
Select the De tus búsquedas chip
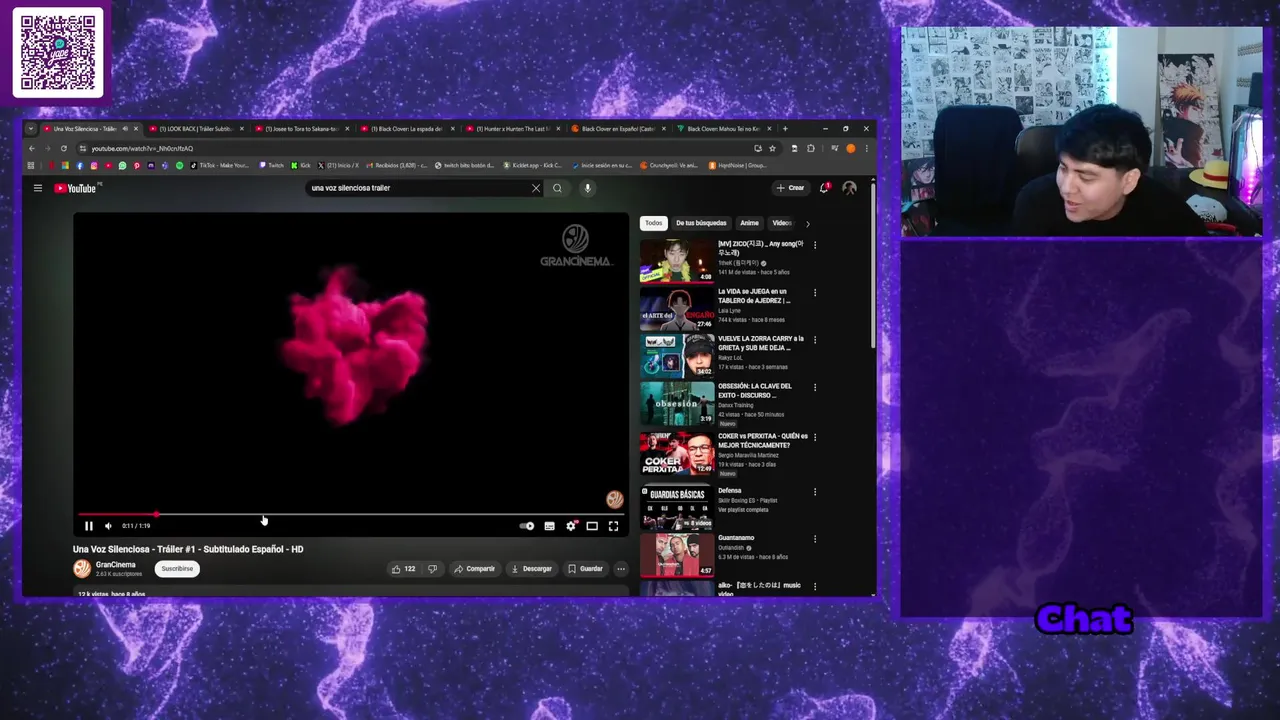pos(701,223)
